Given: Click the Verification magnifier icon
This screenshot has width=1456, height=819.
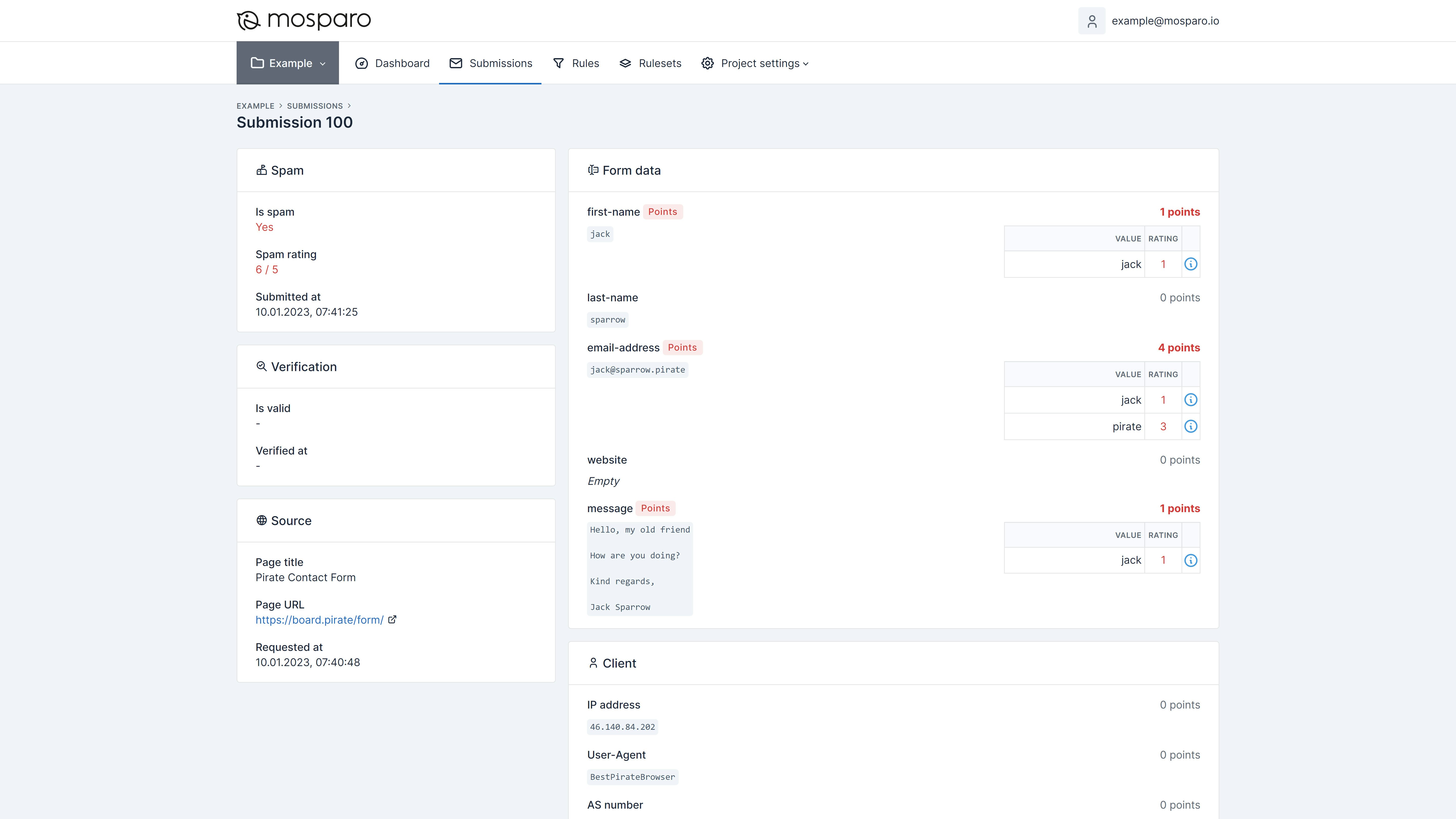Looking at the screenshot, I should (261, 366).
